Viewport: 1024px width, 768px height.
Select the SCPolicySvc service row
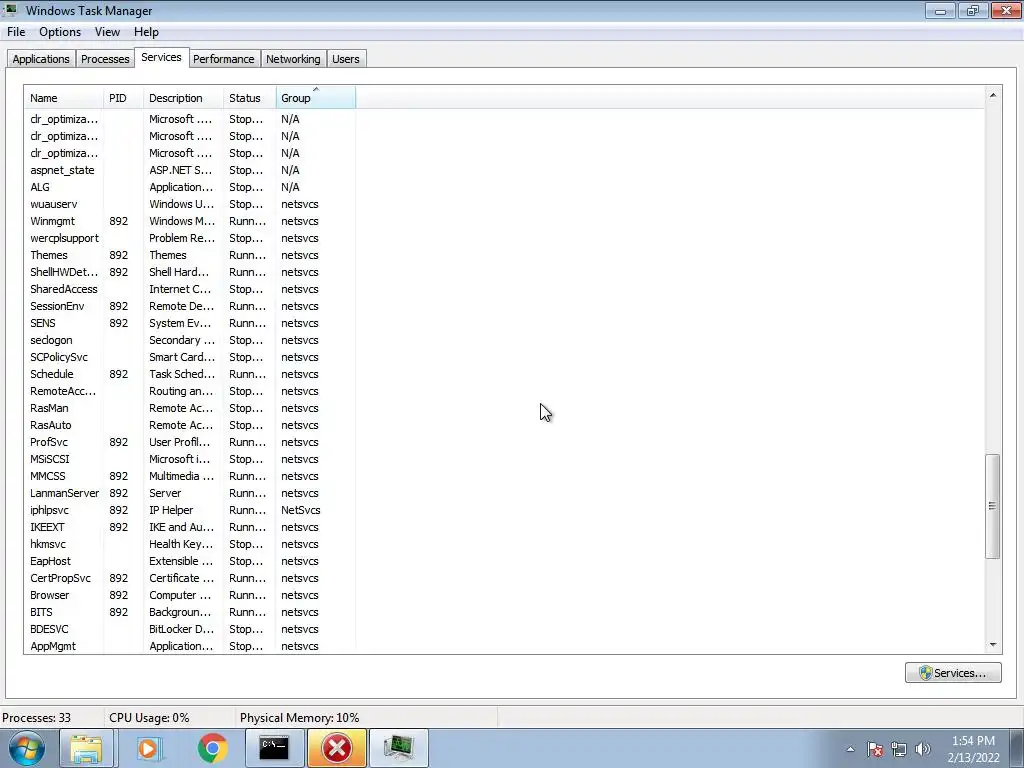click(x=189, y=357)
